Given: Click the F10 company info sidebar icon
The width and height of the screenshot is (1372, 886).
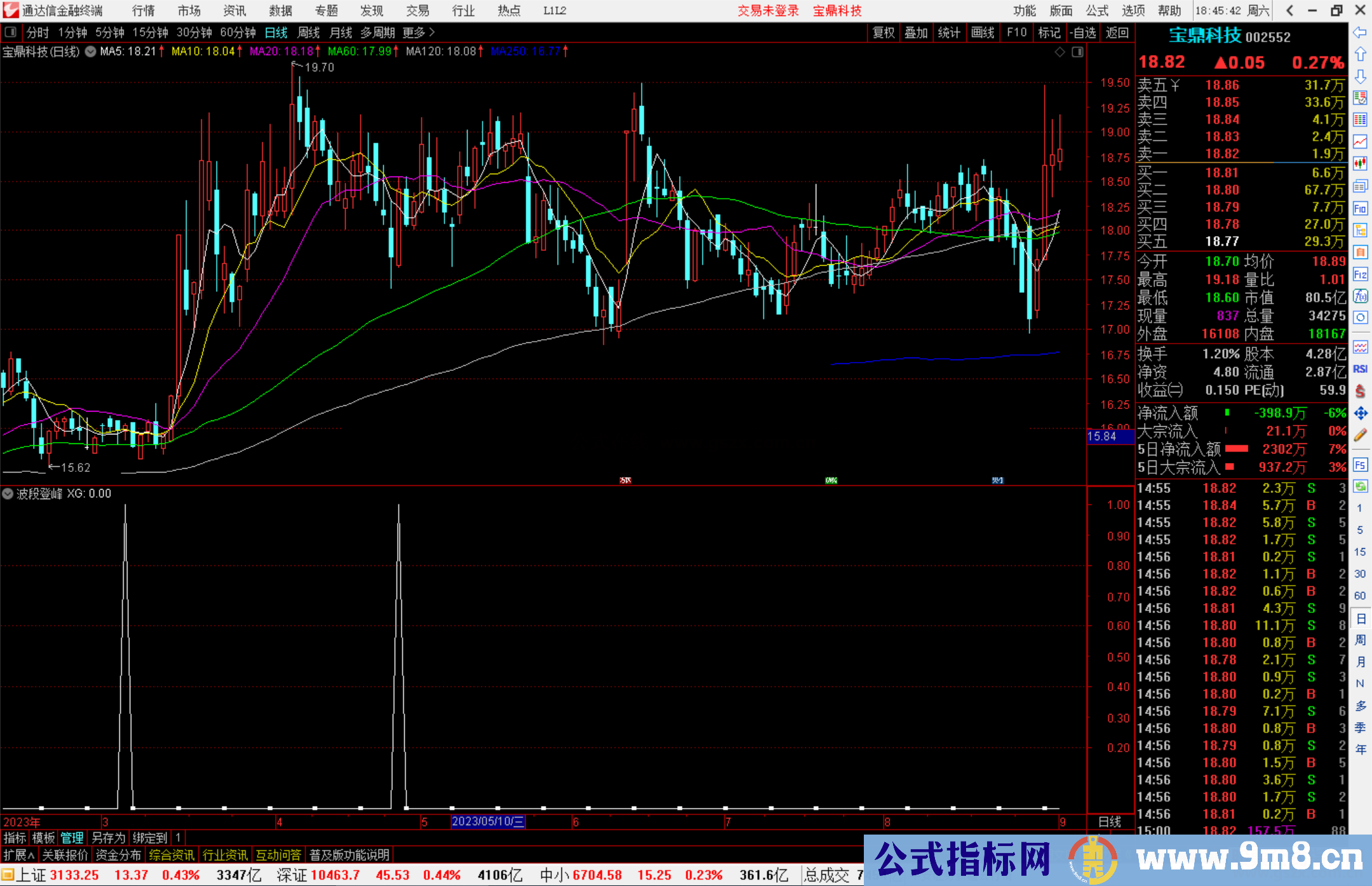Looking at the screenshot, I should click(x=1360, y=208).
